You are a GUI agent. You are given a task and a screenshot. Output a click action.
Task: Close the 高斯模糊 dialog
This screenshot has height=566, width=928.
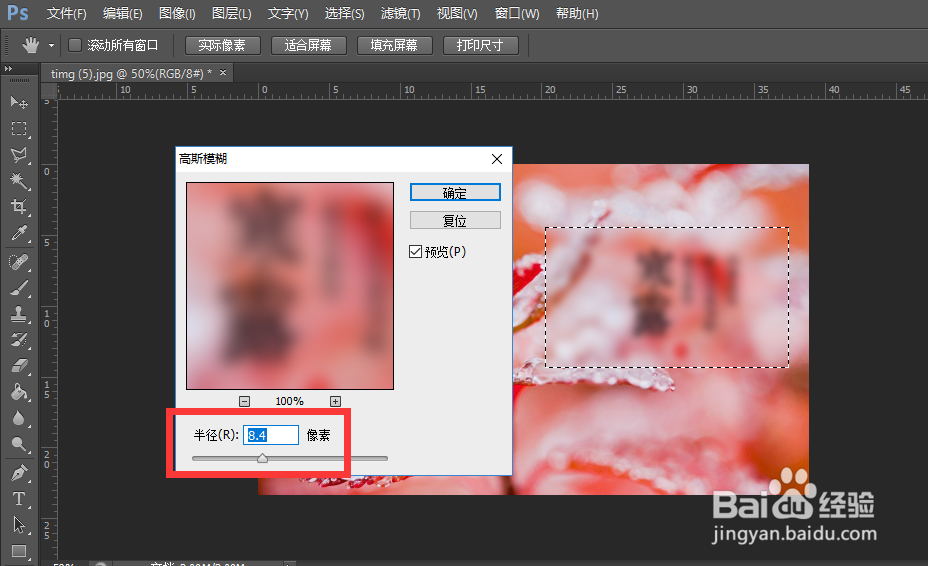(x=497, y=159)
